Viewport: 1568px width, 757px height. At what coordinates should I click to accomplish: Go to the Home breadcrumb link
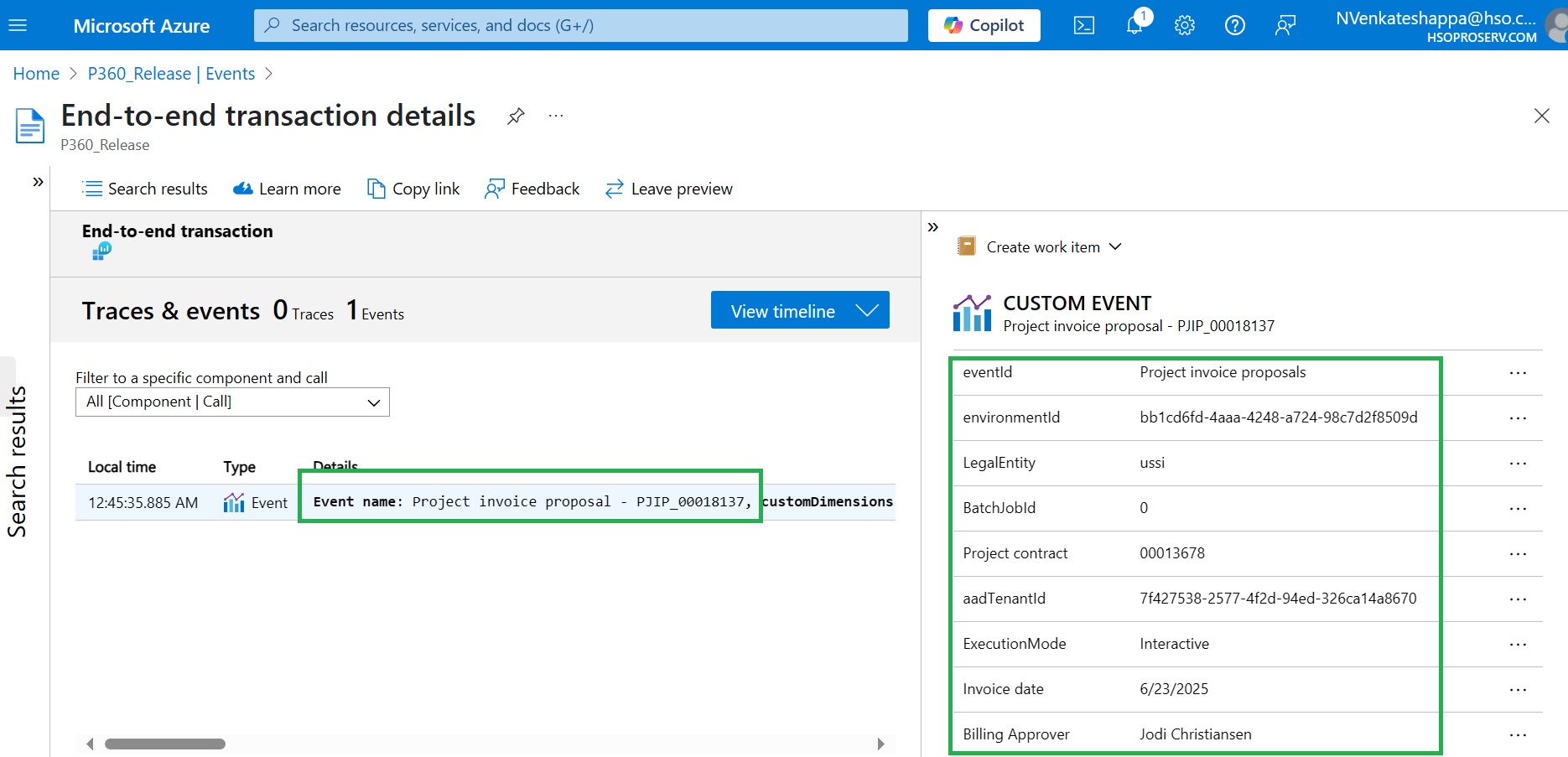[36, 74]
